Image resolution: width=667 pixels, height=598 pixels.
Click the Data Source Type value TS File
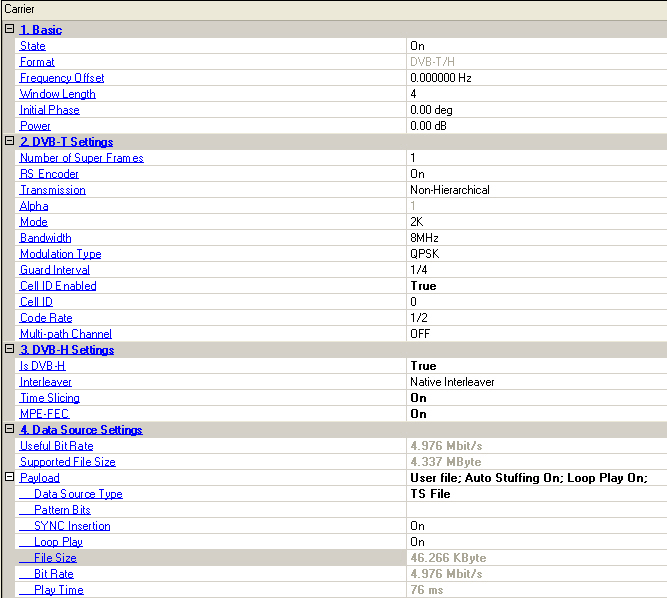coord(430,494)
